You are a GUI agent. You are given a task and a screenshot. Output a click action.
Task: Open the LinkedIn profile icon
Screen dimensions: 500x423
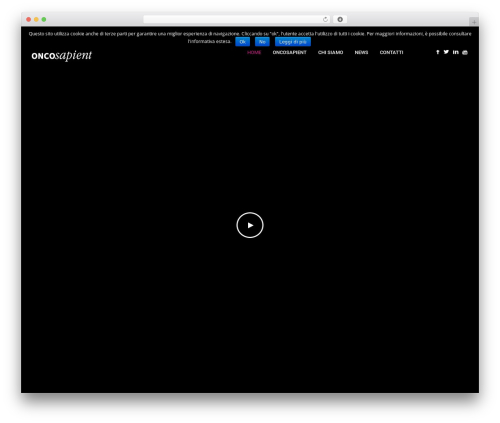pyautogui.click(x=456, y=52)
